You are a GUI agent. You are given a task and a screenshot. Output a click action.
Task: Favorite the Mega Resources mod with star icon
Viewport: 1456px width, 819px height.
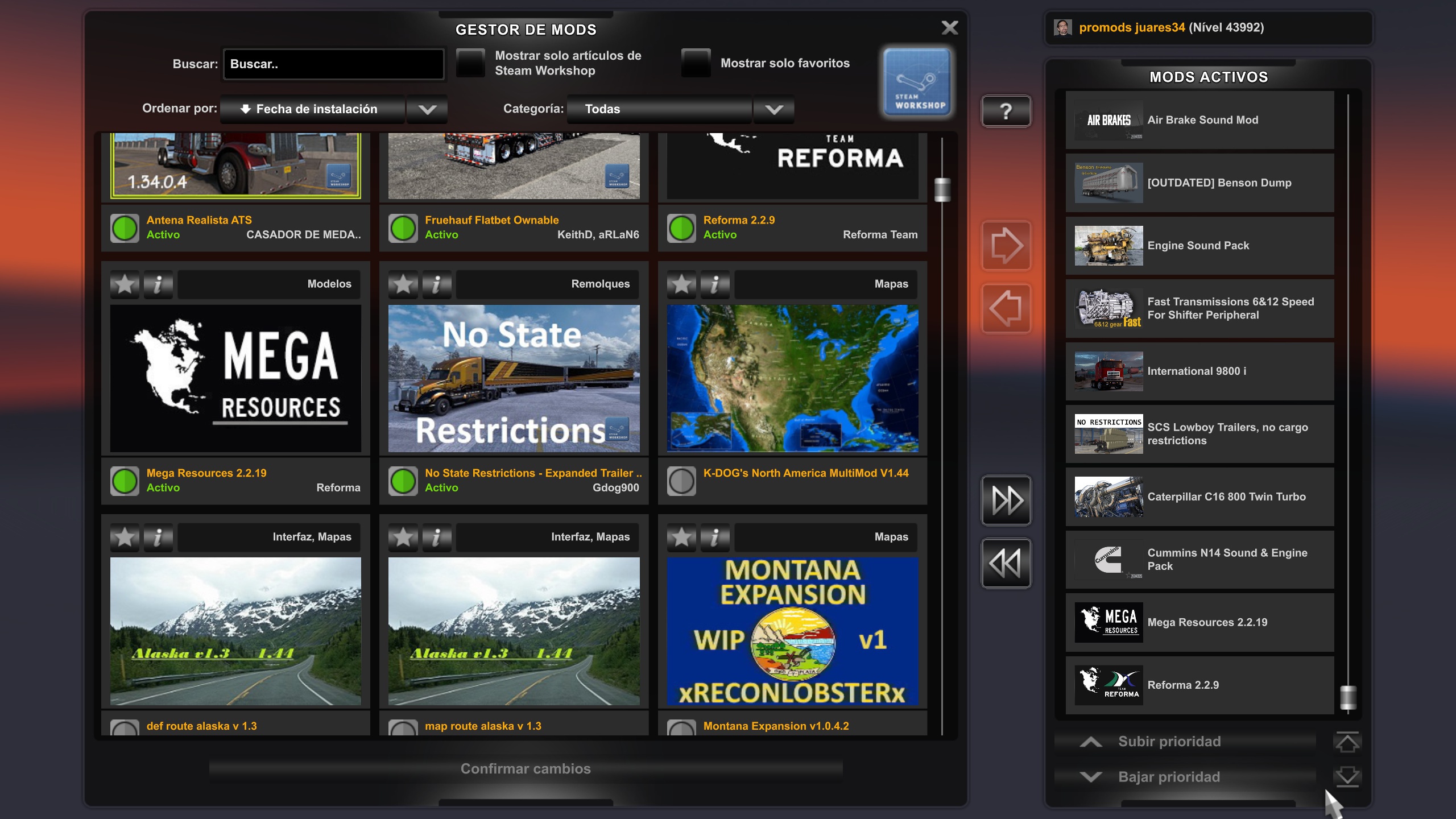tap(125, 284)
